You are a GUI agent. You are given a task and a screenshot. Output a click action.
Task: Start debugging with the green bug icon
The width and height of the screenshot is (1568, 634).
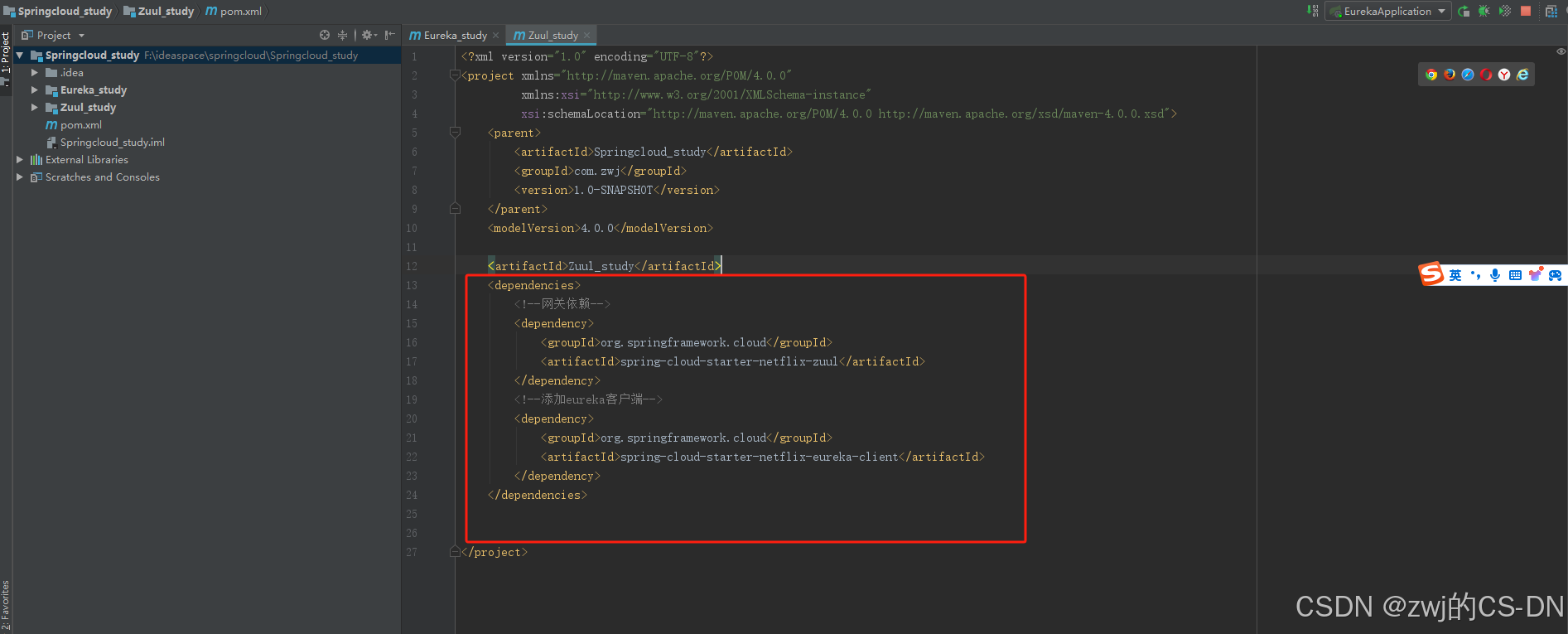(x=1484, y=11)
